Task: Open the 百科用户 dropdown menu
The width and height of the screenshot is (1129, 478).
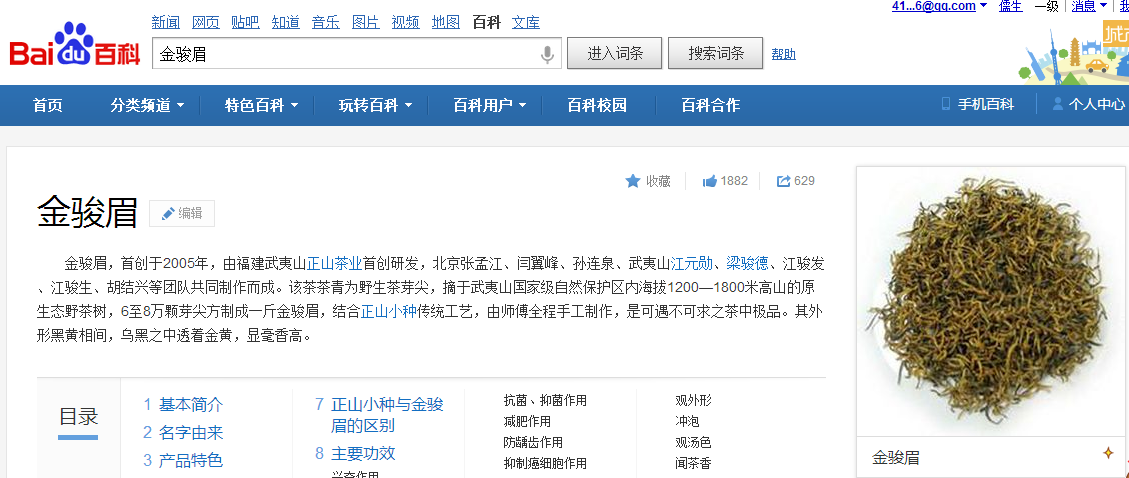Action: coord(490,105)
